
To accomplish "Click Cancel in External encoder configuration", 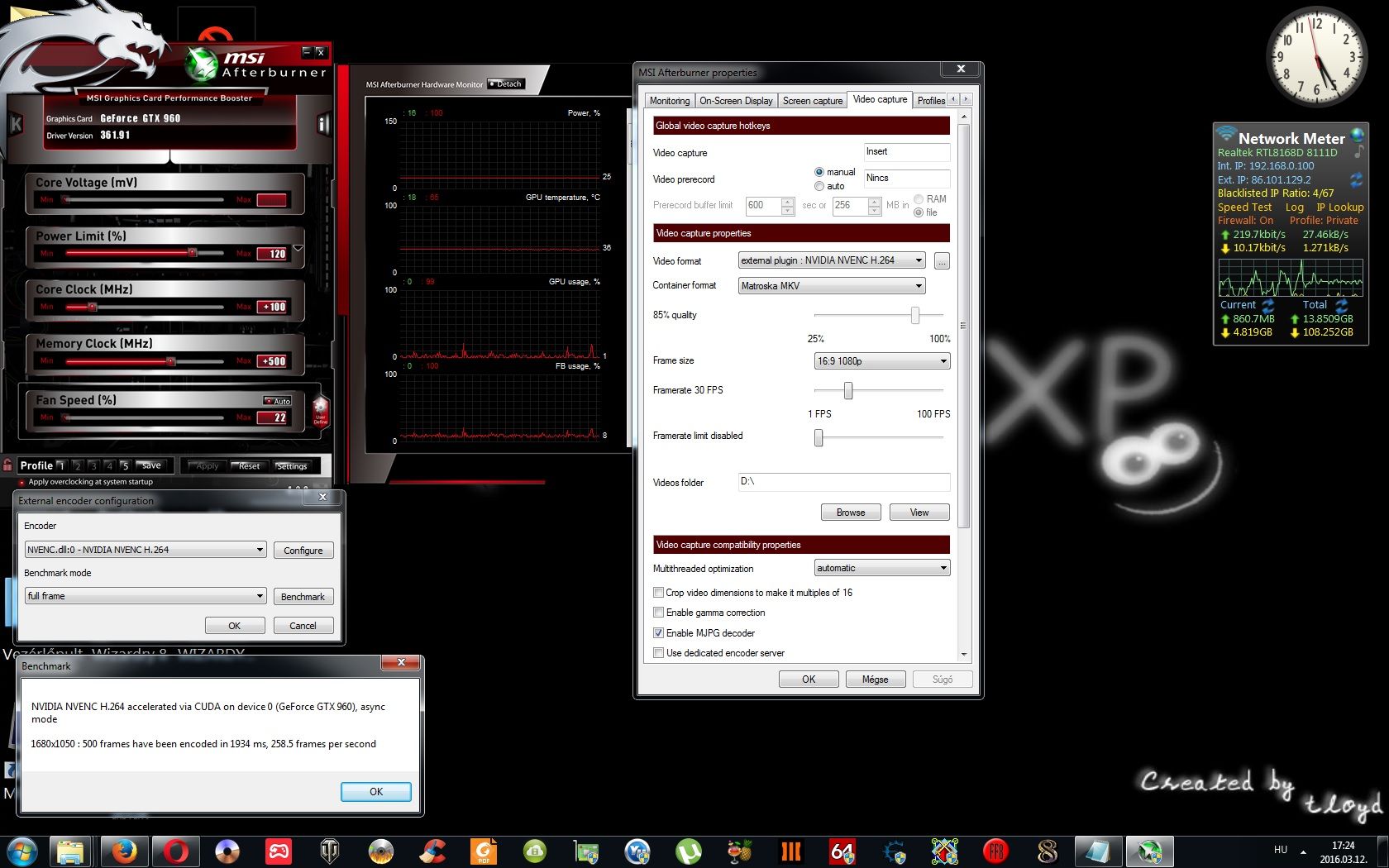I will pos(303,626).
